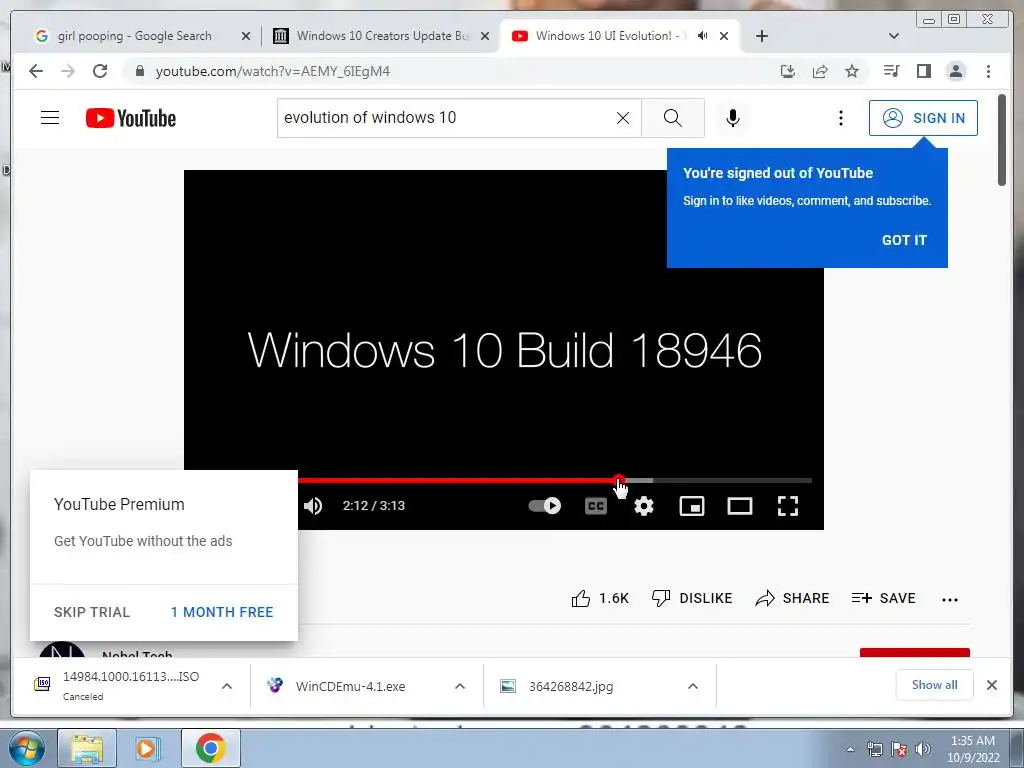The width and height of the screenshot is (1024, 768).
Task: Close the Windows 10 Creators Update tab
Action: [485, 36]
